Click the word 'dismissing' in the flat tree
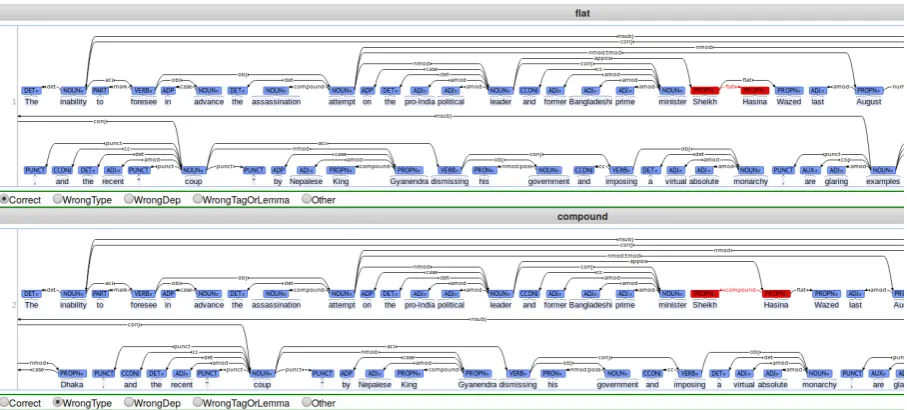 449,181
